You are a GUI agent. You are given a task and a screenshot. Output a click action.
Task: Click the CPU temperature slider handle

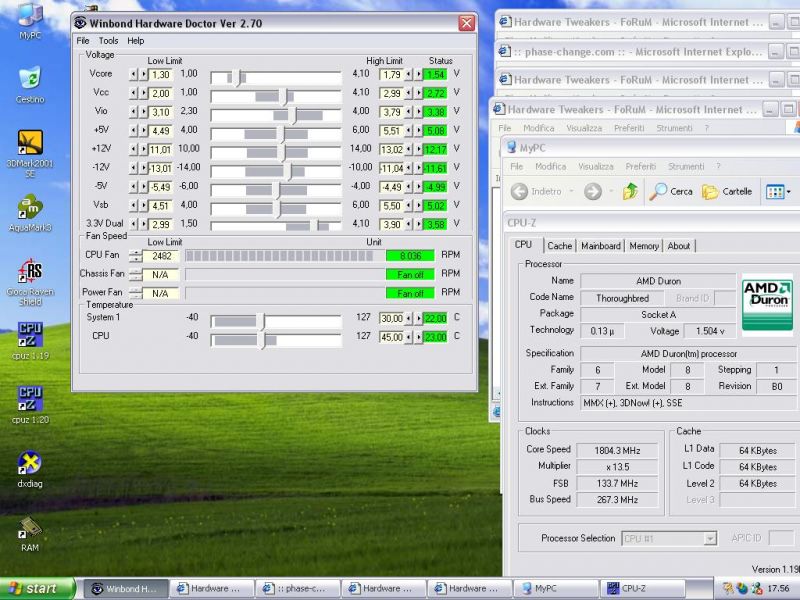(x=262, y=340)
